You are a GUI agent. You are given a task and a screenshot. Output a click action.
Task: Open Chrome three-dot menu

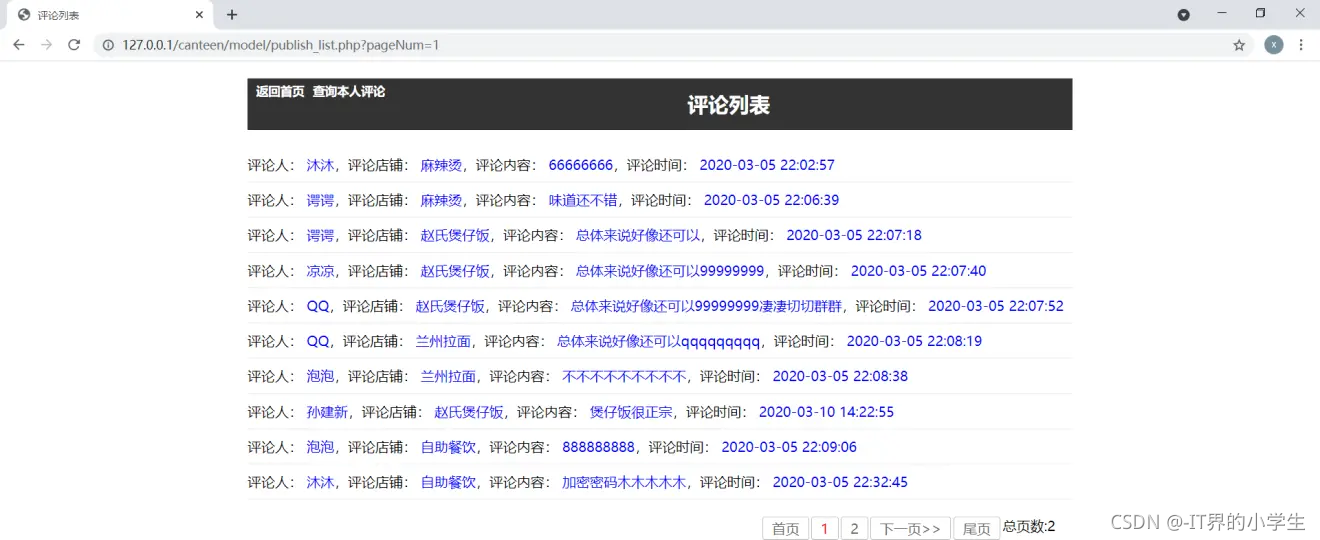pos(1301,45)
